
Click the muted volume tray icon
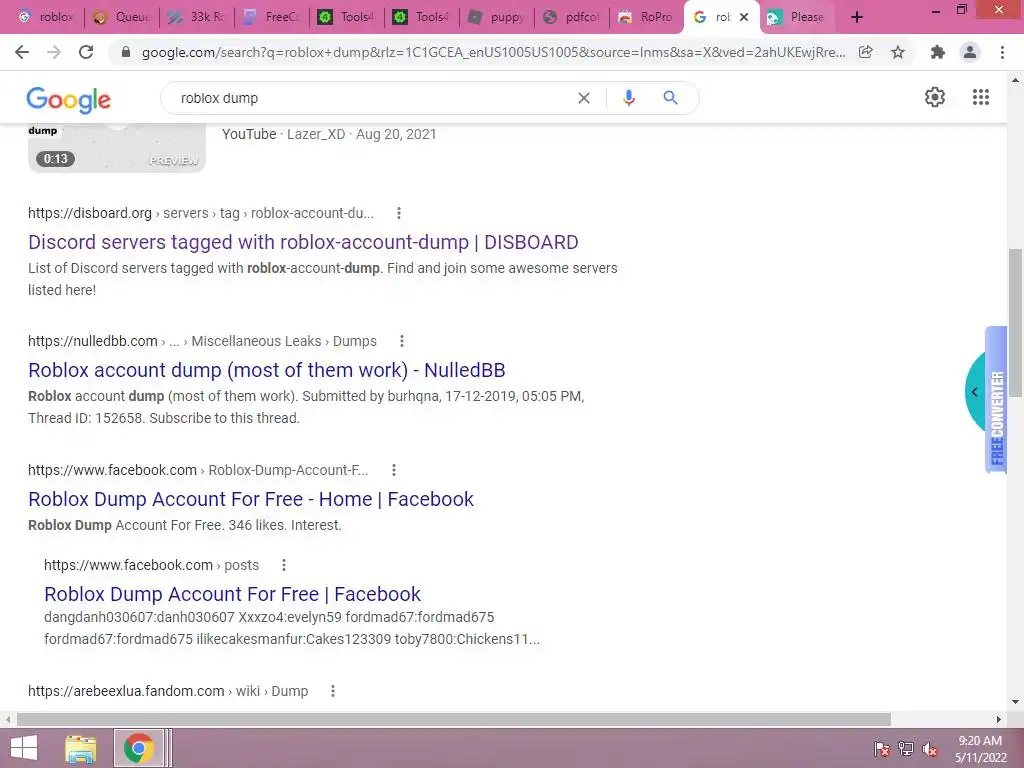pos(930,748)
